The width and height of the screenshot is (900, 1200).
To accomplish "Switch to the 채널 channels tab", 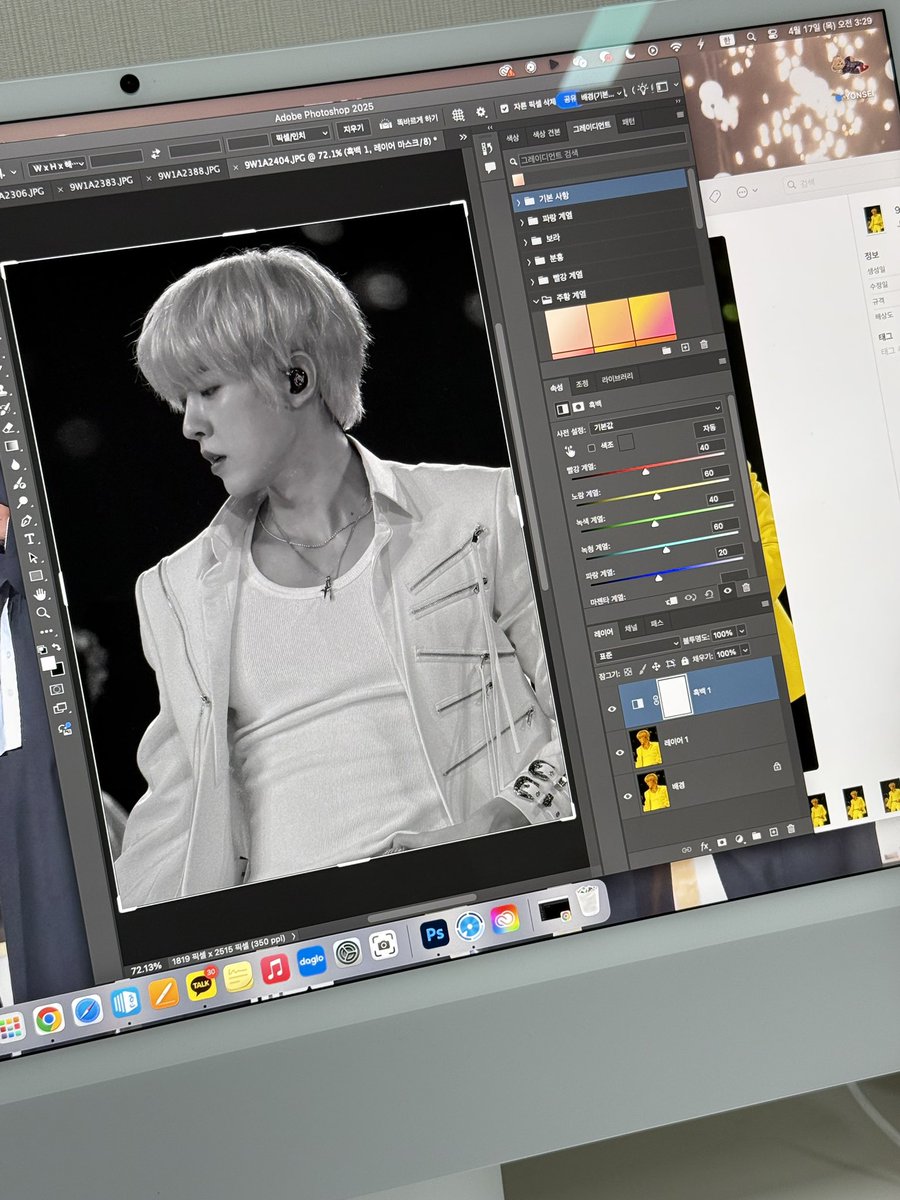I will click(x=631, y=628).
